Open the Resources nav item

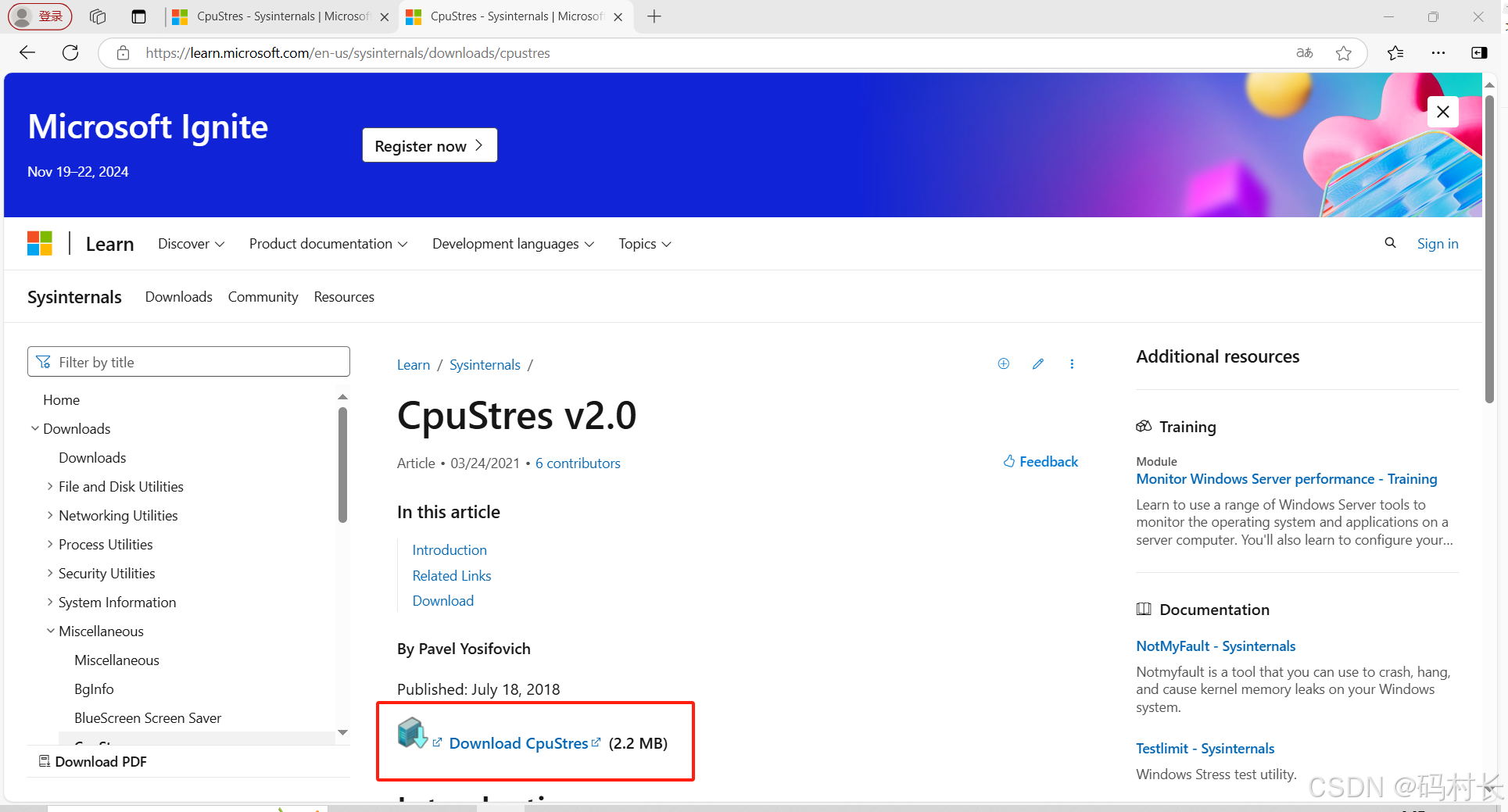tap(344, 297)
